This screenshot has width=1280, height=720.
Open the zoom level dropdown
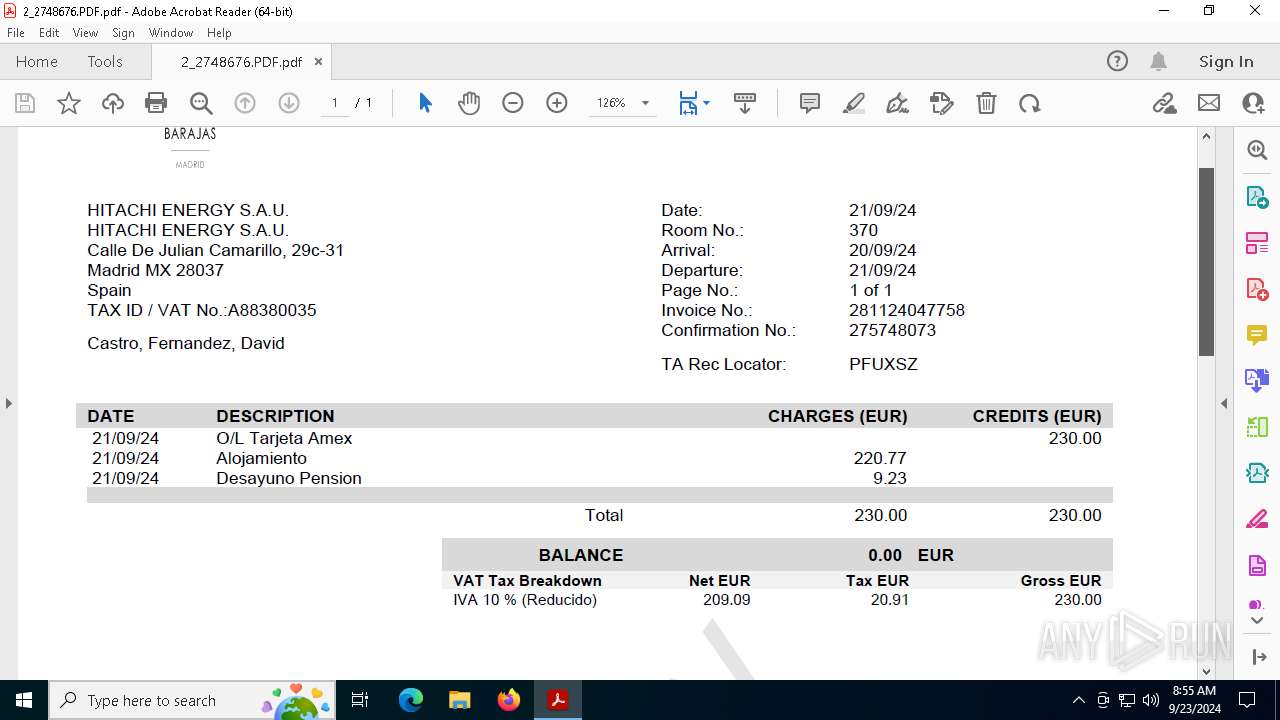645,103
